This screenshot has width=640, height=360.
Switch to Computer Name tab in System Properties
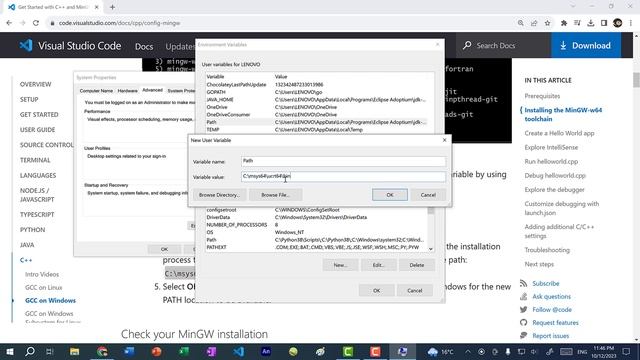pos(96,91)
